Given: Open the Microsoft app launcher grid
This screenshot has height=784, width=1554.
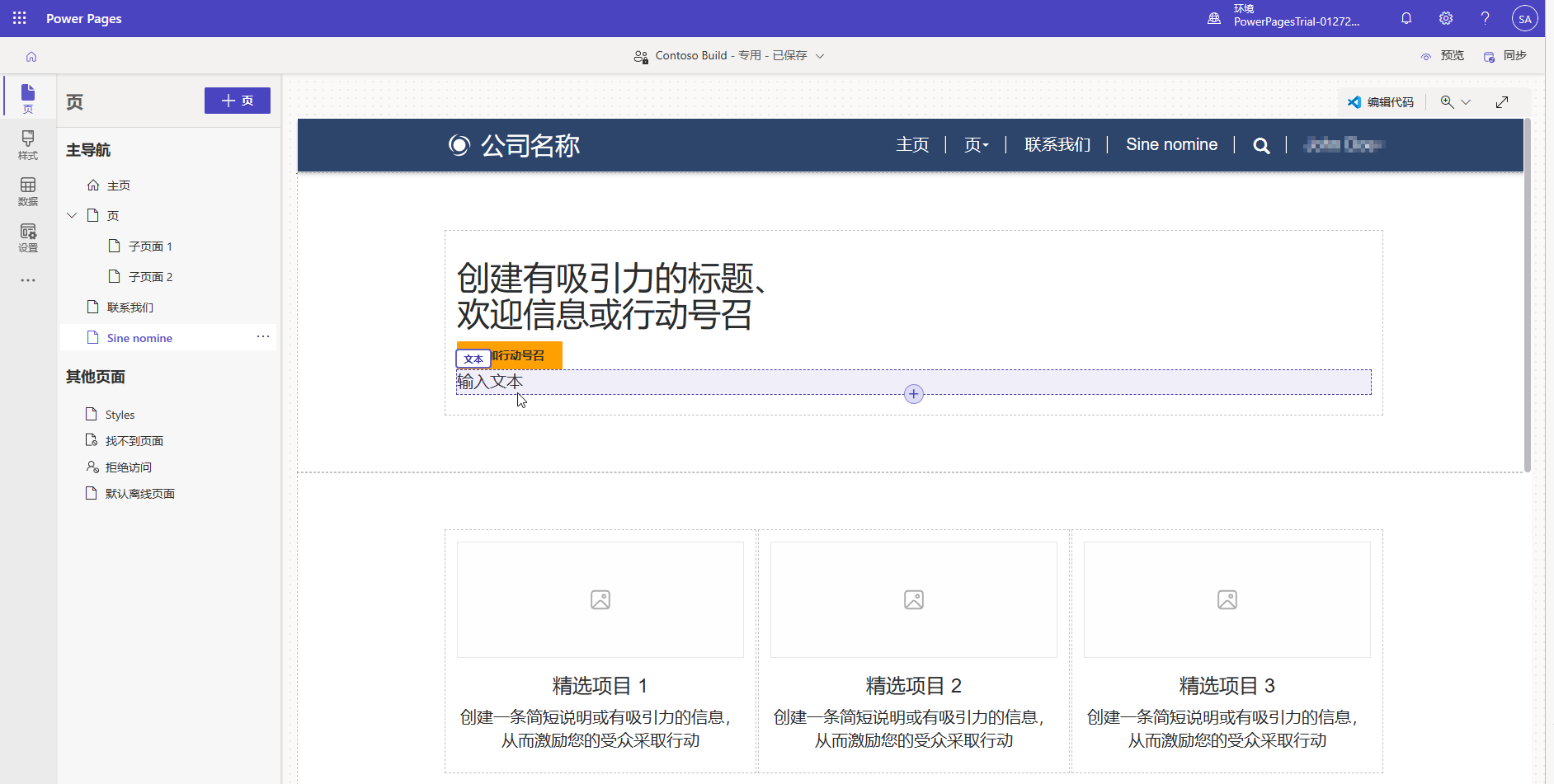Looking at the screenshot, I should coord(18,18).
